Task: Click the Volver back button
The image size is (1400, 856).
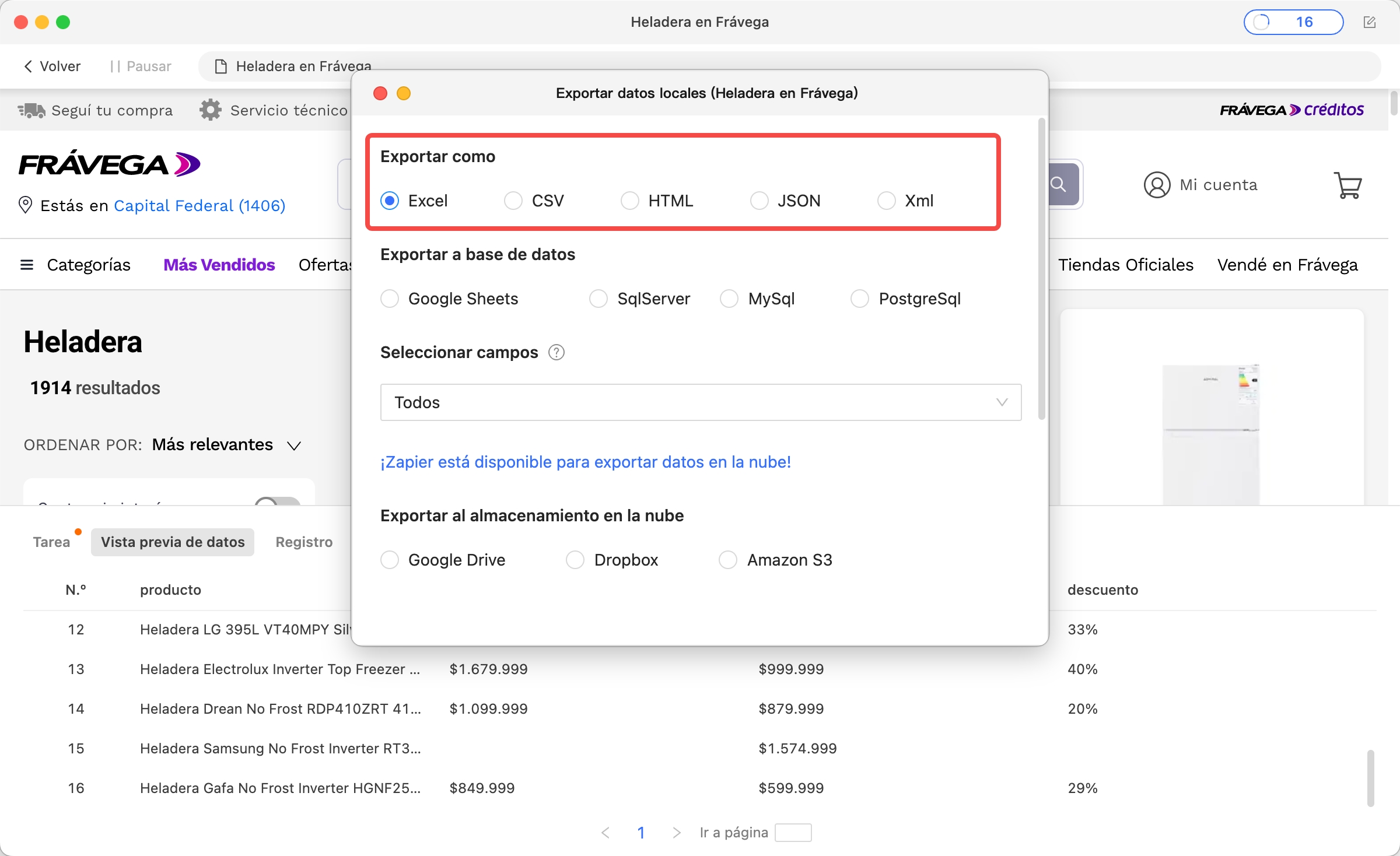Action: pyautogui.click(x=51, y=66)
